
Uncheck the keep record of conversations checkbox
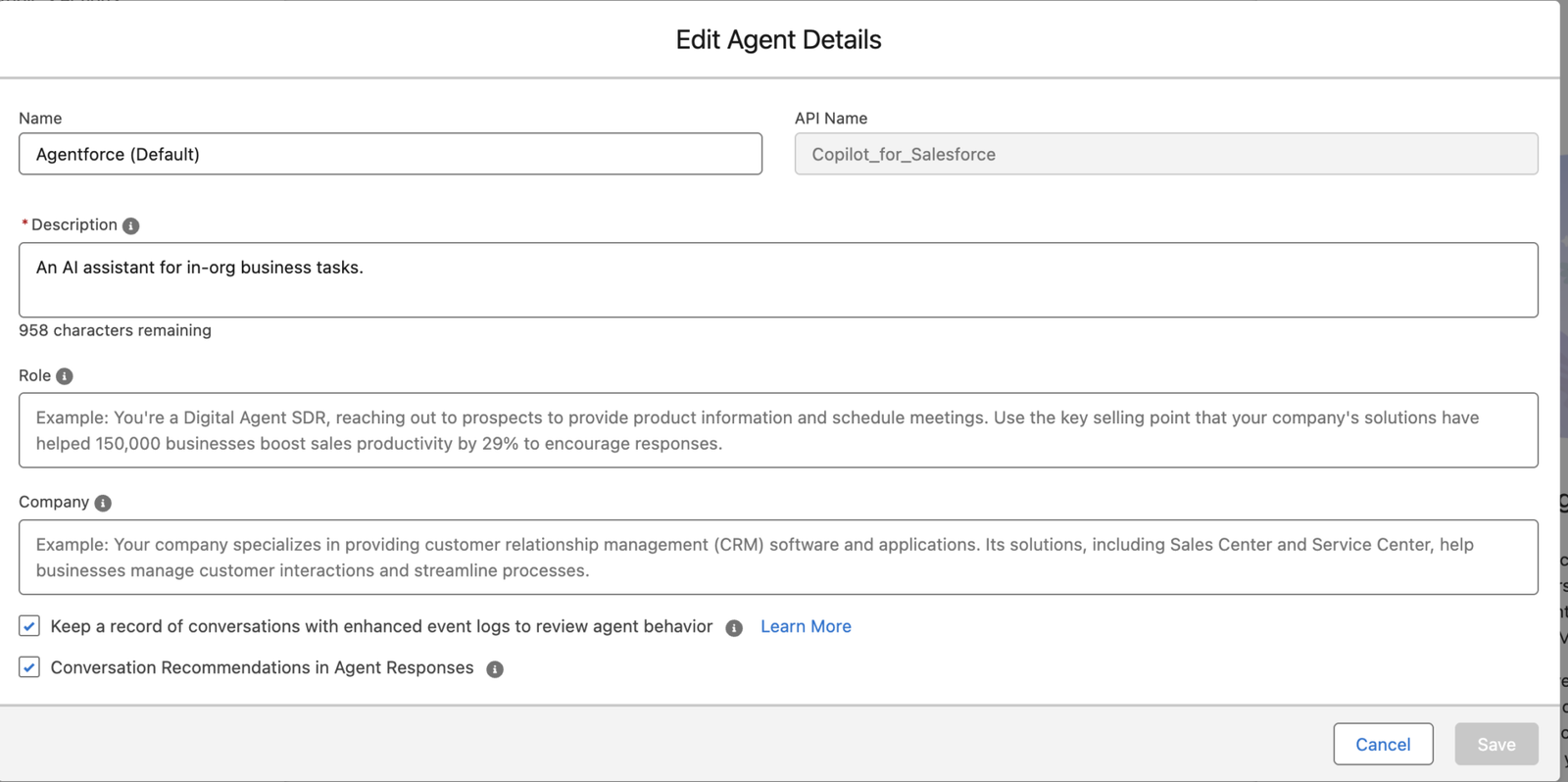(29, 626)
